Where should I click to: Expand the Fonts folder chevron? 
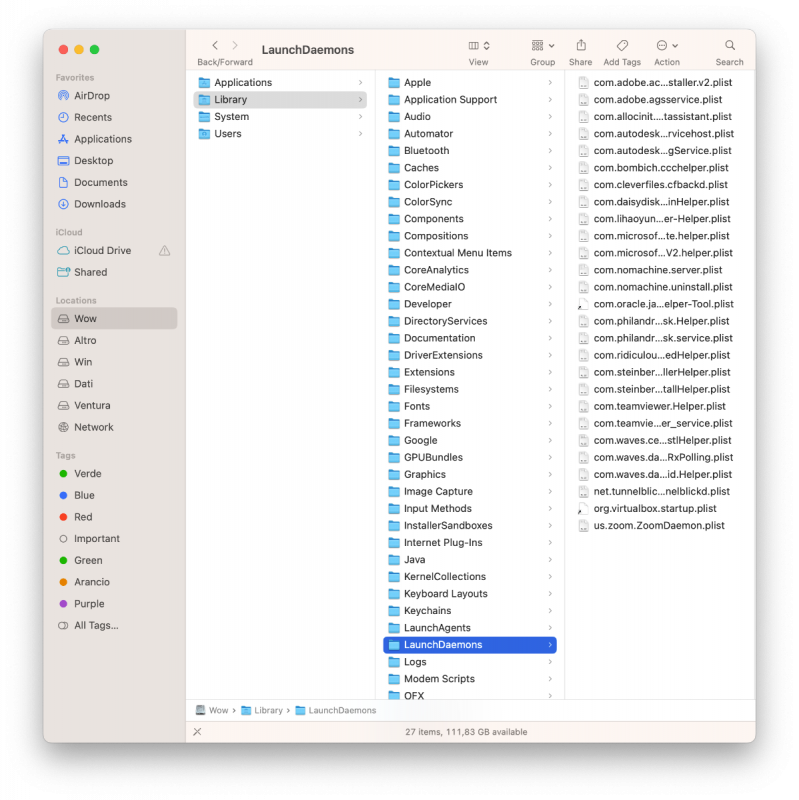tap(550, 406)
